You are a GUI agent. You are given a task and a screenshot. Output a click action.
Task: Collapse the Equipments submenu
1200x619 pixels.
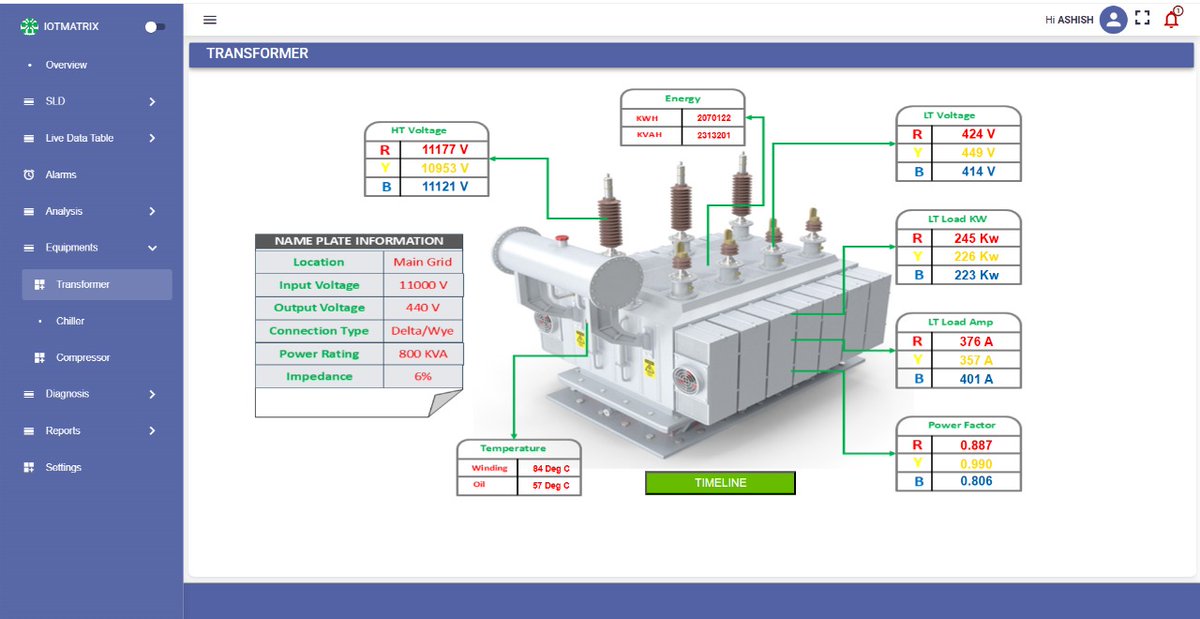(152, 247)
